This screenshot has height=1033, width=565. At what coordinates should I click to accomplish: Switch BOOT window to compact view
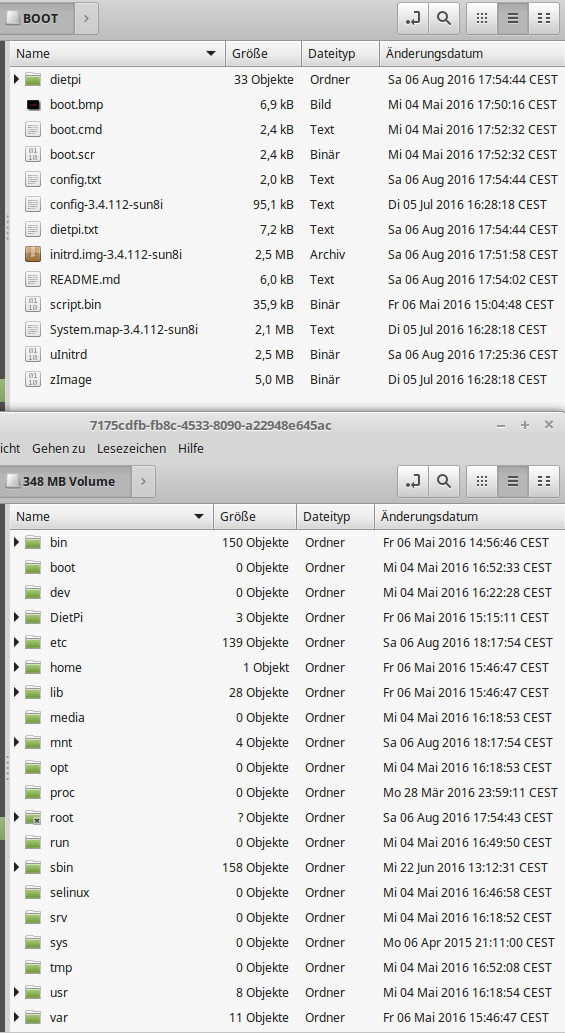[544, 18]
